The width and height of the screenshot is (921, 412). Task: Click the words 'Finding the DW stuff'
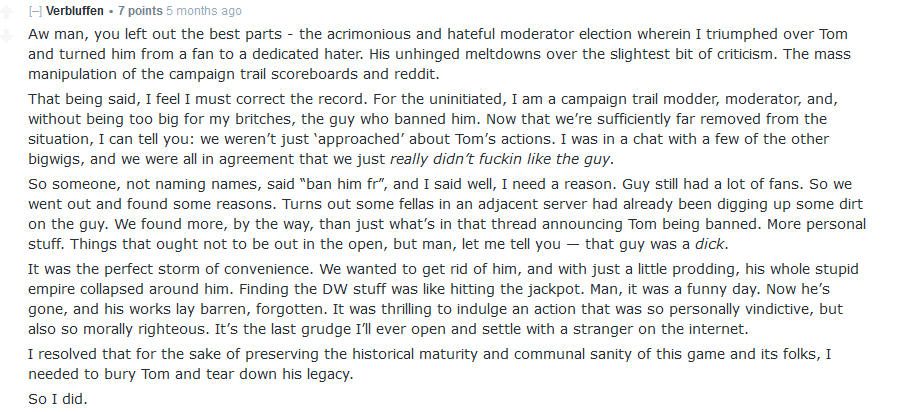pos(305,289)
